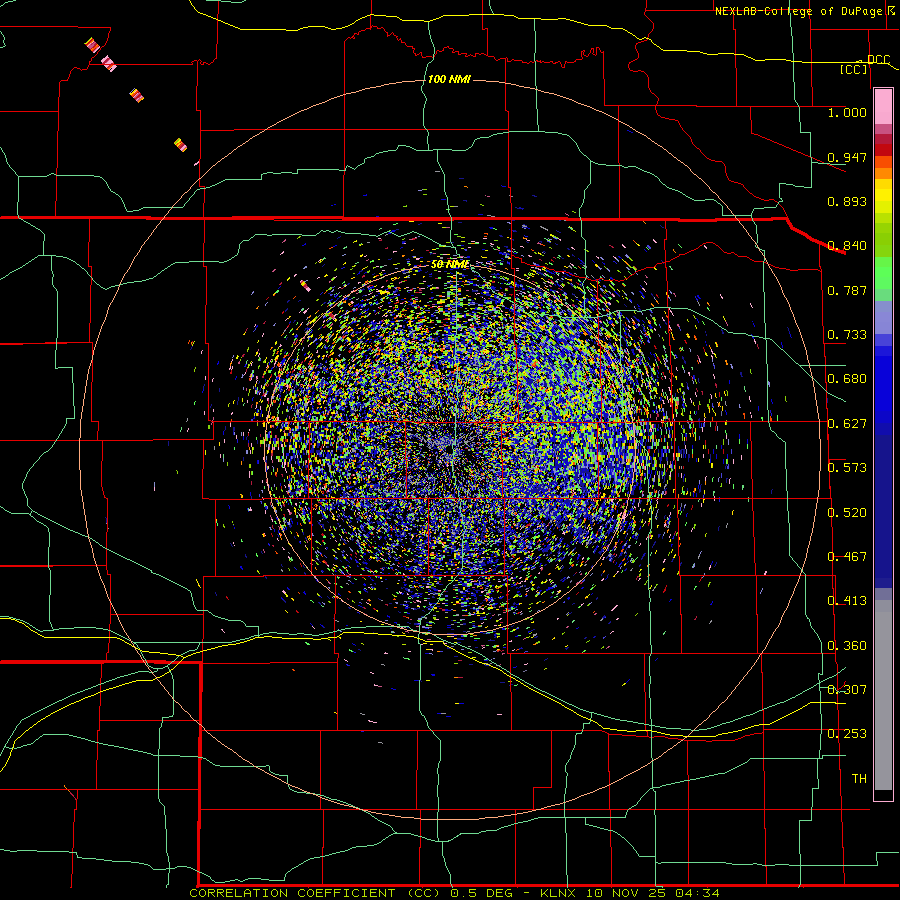Select the 0.307 legend value
Image resolution: width=900 pixels, height=900 pixels.
847,690
